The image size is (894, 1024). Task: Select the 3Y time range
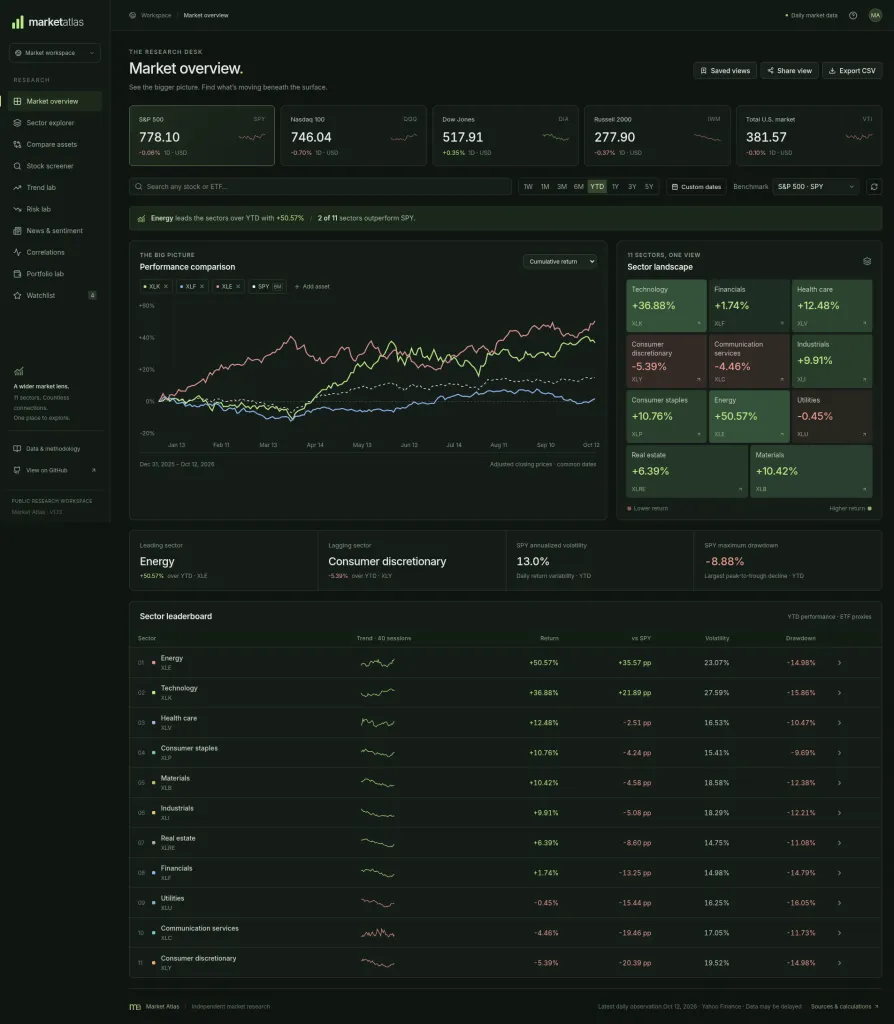(632, 187)
